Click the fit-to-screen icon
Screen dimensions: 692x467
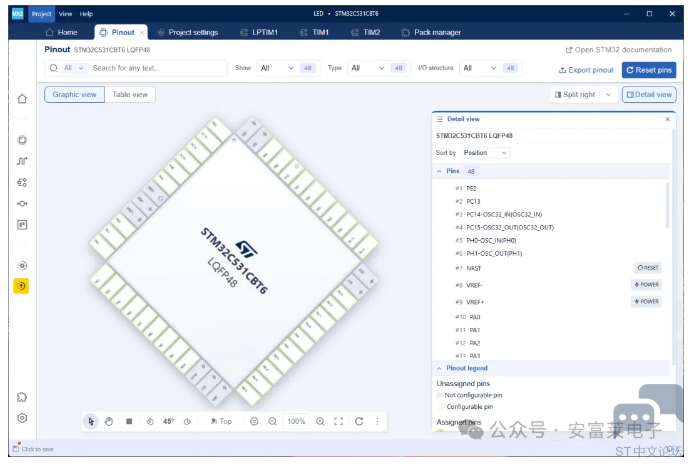pyautogui.click(x=338, y=421)
